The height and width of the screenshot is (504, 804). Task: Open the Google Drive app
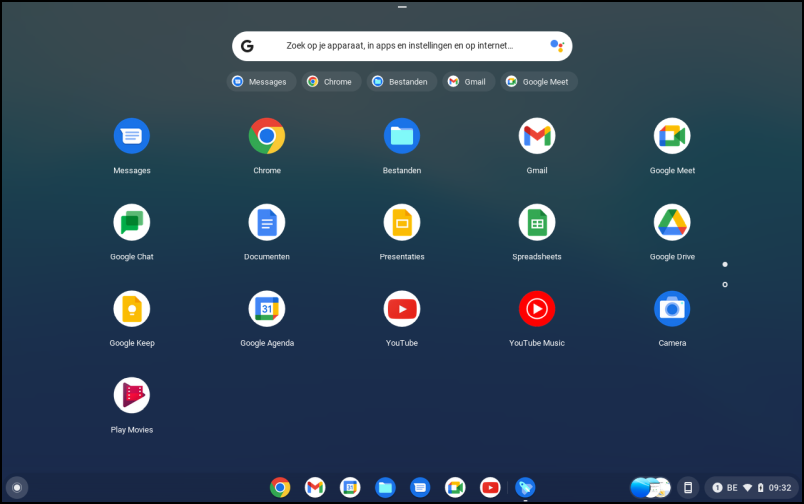(x=672, y=223)
